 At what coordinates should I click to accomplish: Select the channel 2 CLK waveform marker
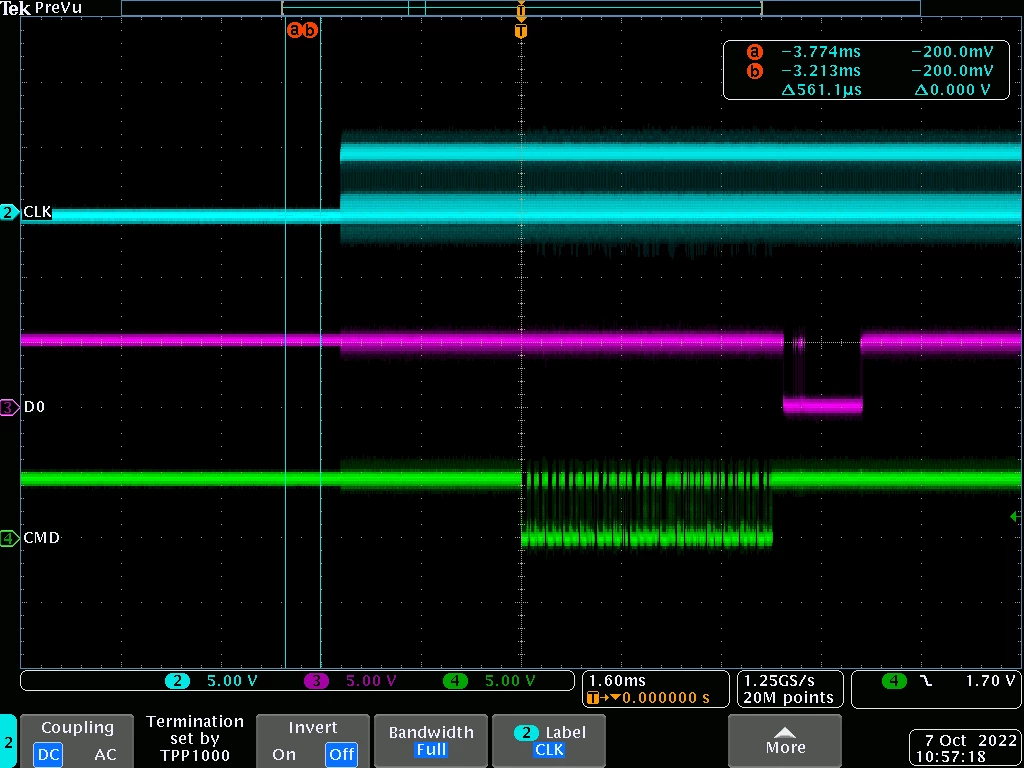(x=9, y=212)
